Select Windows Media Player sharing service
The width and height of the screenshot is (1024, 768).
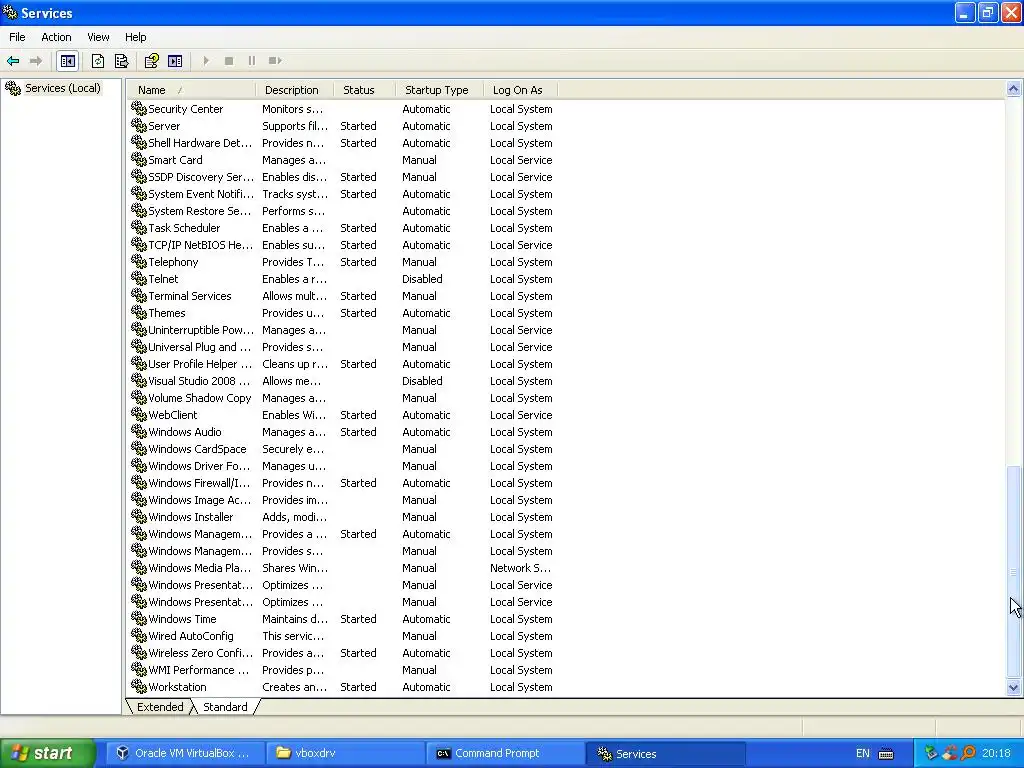(x=343, y=568)
